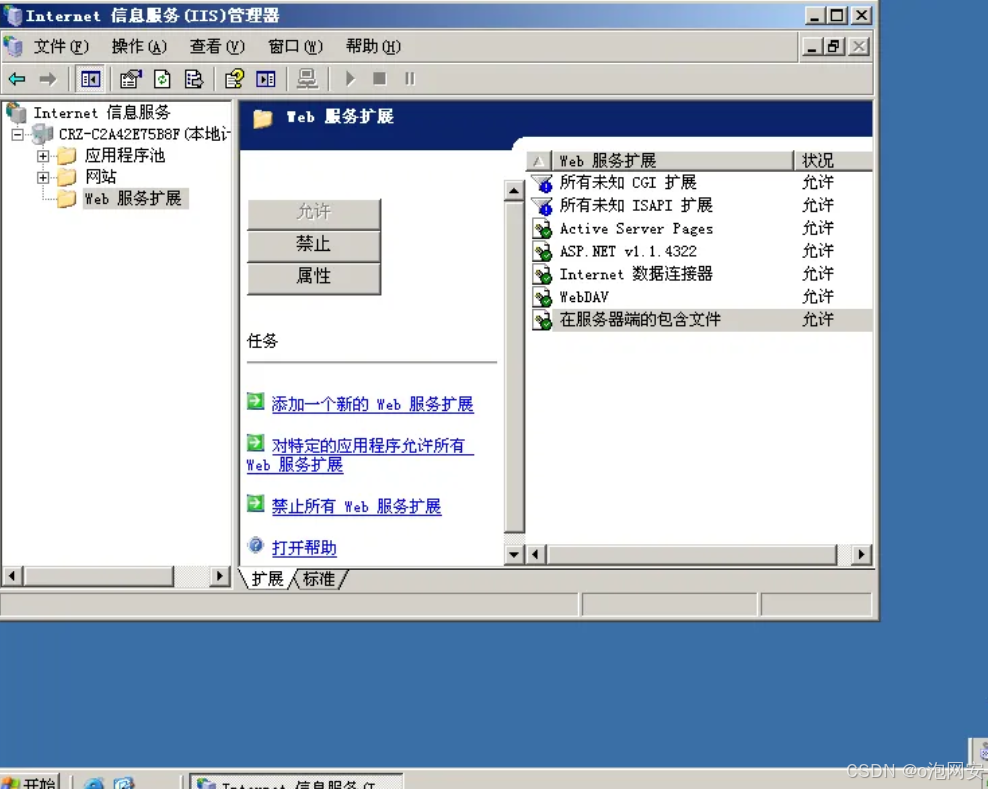Expand the 网站 tree node
Viewport: 988px width, 789px height.
[x=43, y=178]
